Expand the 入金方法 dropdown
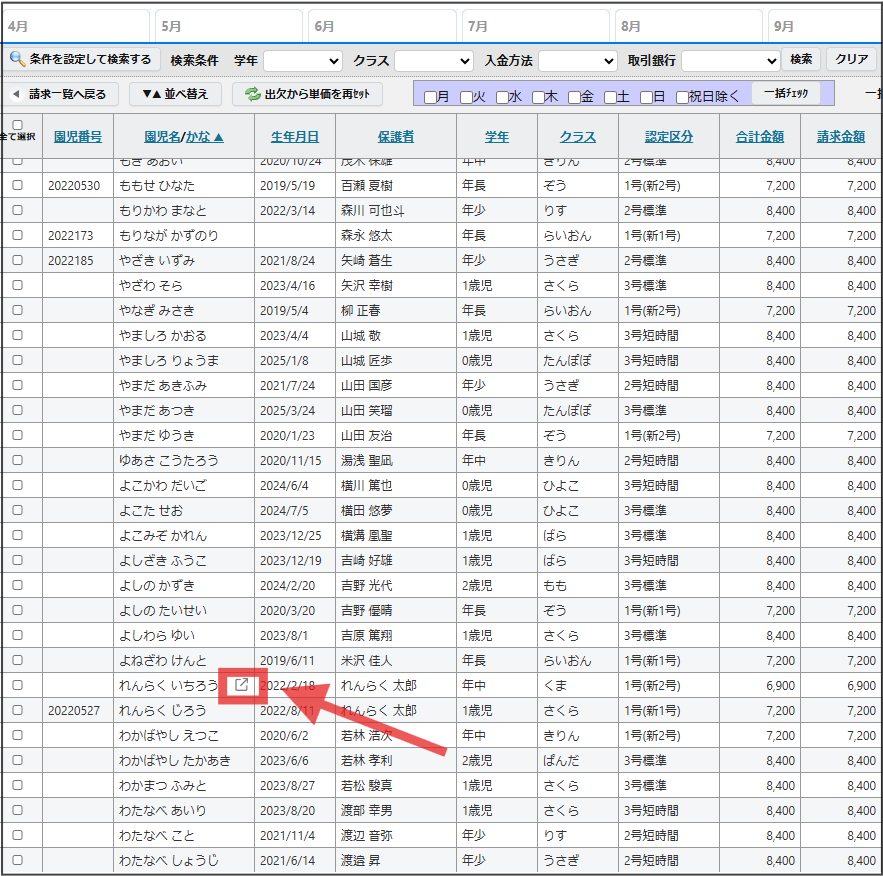 tap(578, 60)
